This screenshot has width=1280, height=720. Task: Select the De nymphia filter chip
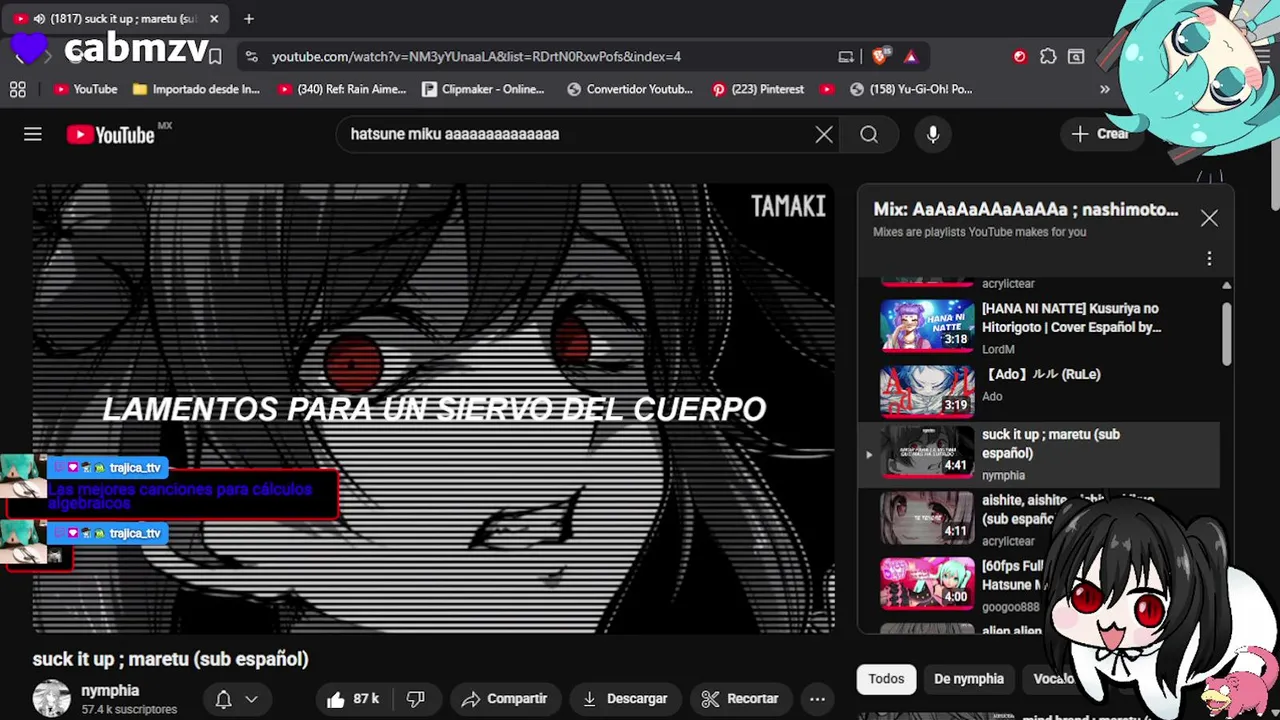[969, 679]
